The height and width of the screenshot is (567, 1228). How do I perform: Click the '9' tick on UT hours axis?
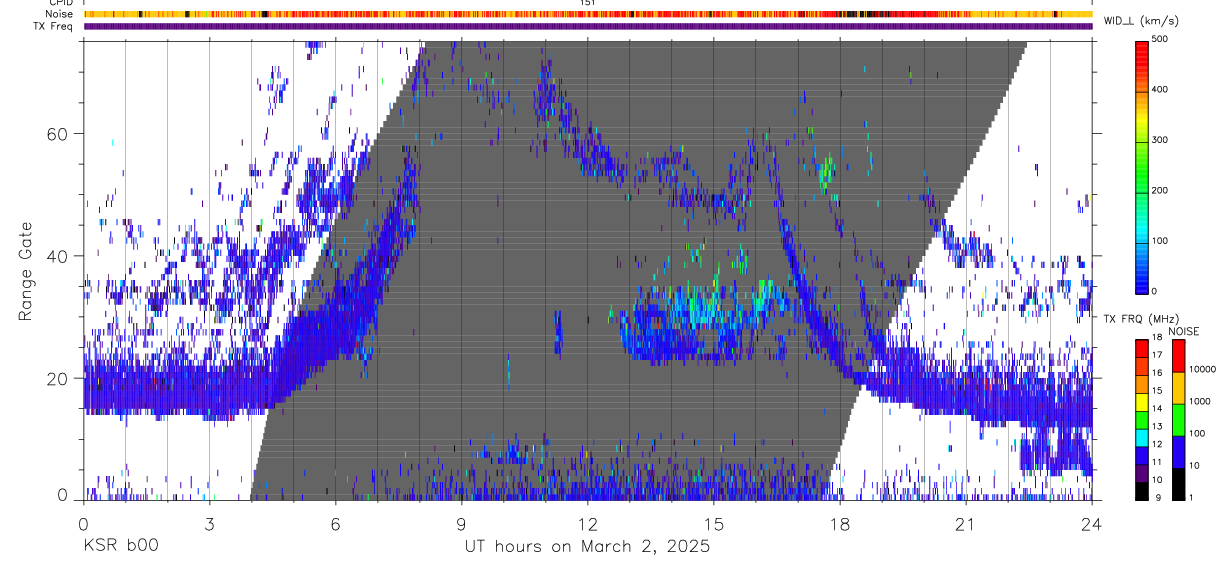(x=461, y=524)
